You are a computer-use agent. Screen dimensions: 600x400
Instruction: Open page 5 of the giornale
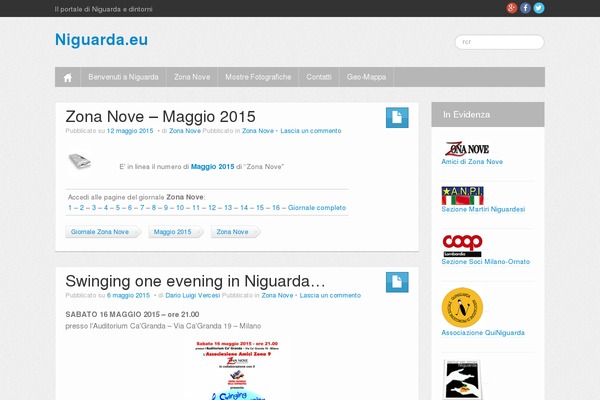(118, 208)
